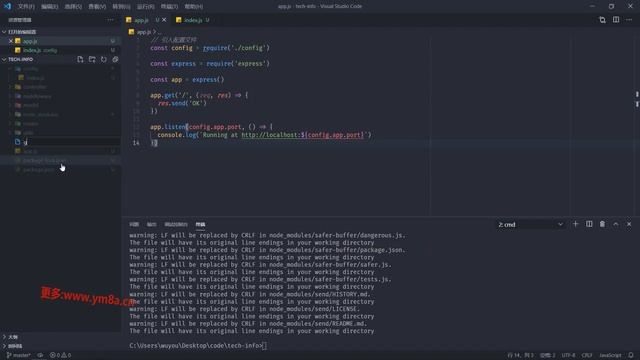Open the Run (R) menu
Viewport: 640px width, 360px height.
tap(145, 7)
